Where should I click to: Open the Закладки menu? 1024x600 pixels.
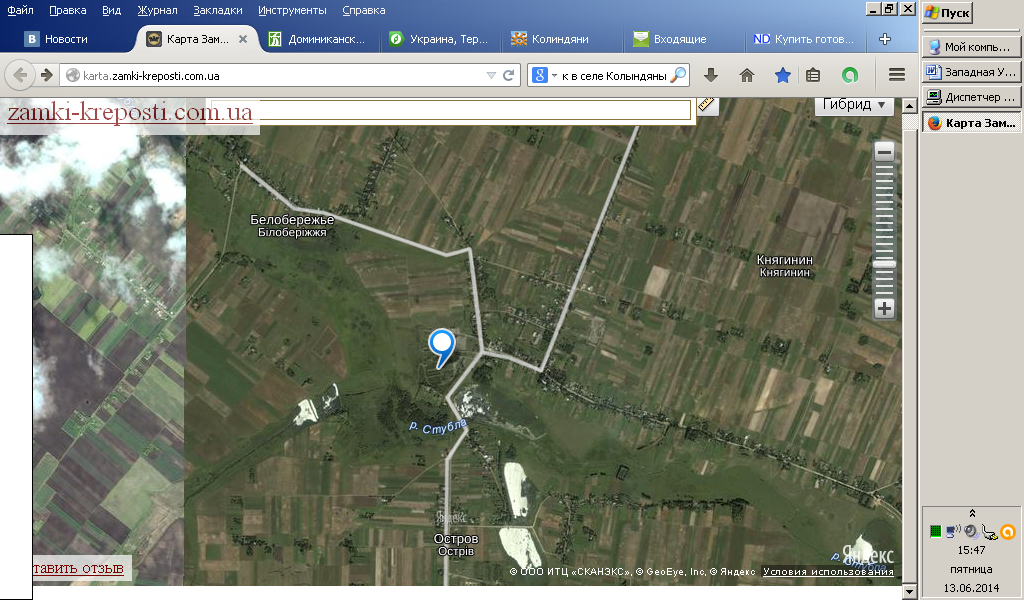point(217,10)
